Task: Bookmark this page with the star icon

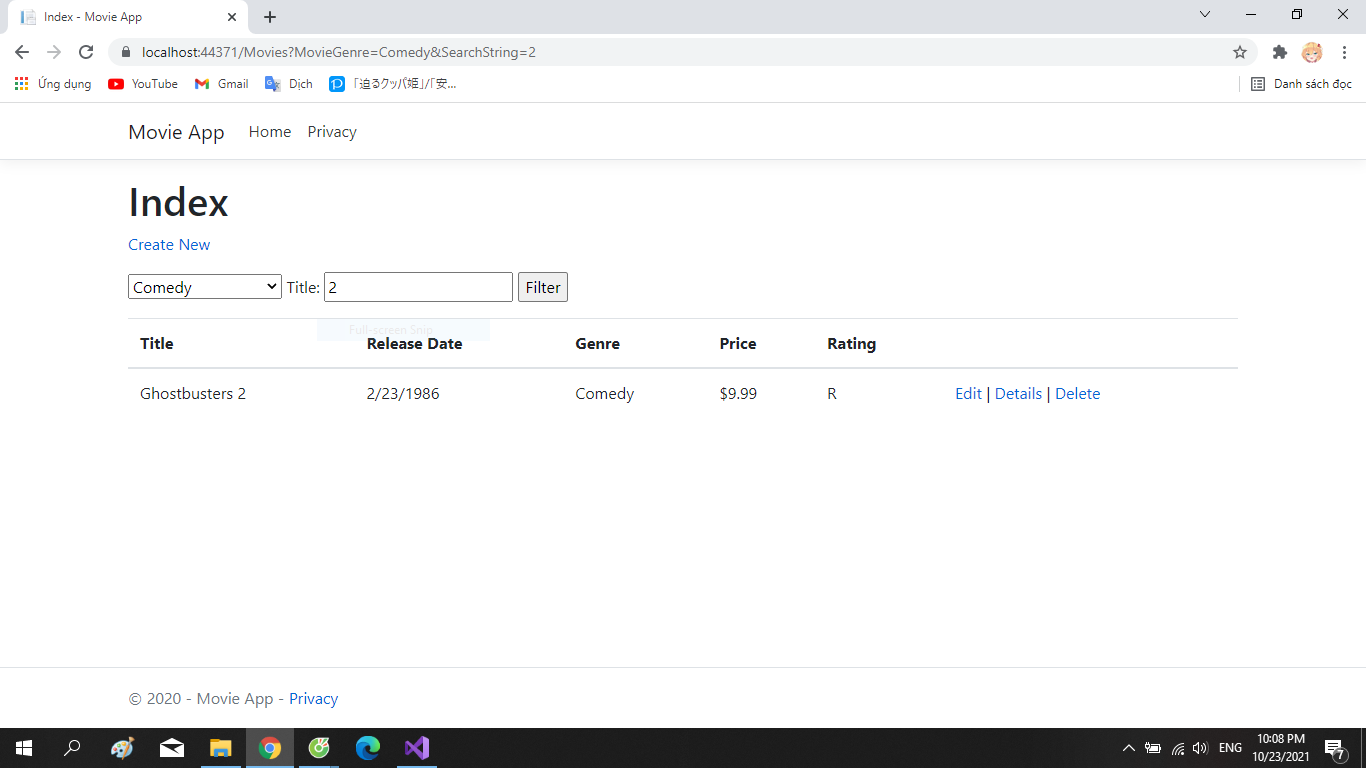Action: (x=1240, y=52)
